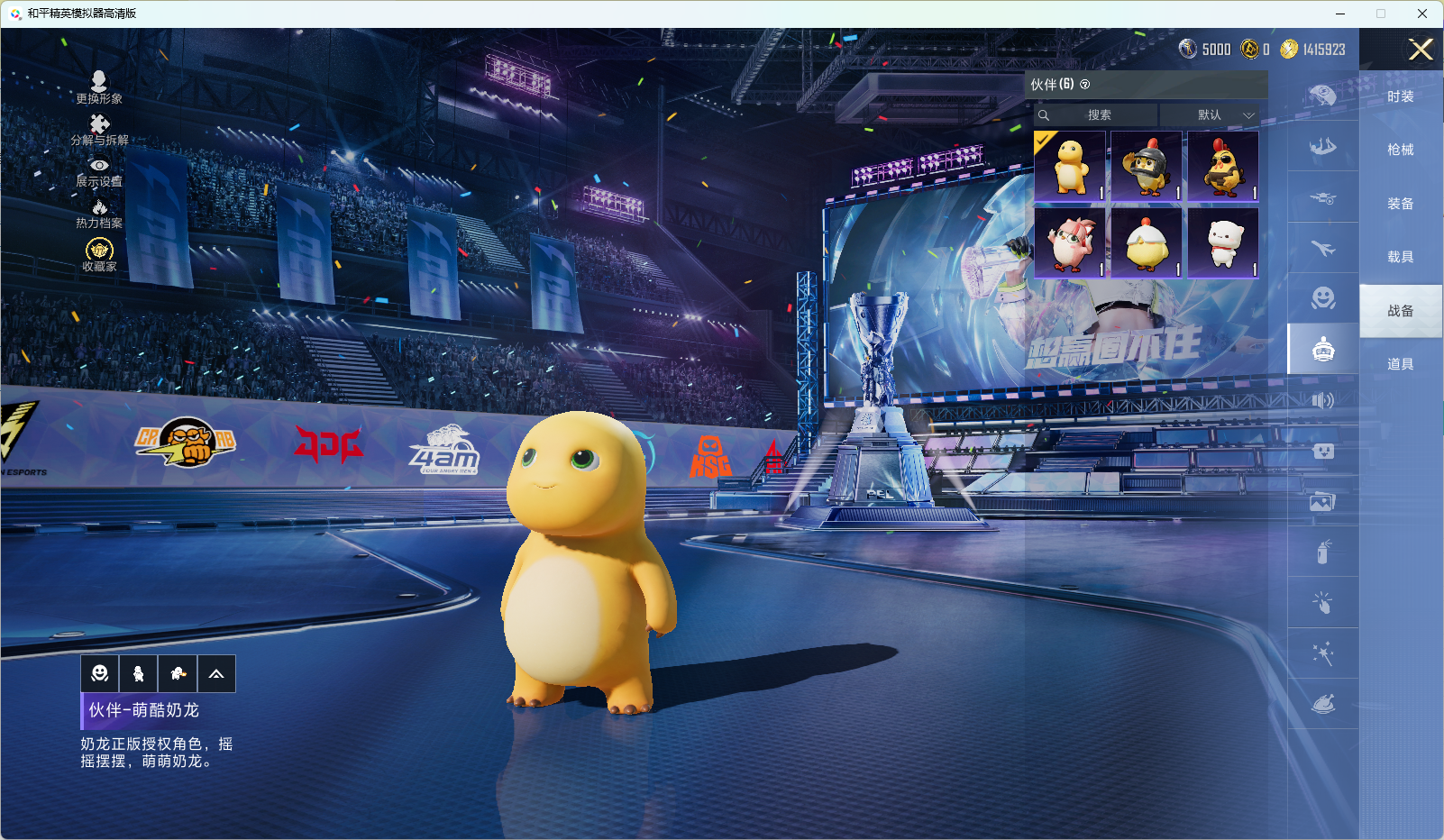Click the help question mark beside 伙伴(6)

pos(1085,85)
